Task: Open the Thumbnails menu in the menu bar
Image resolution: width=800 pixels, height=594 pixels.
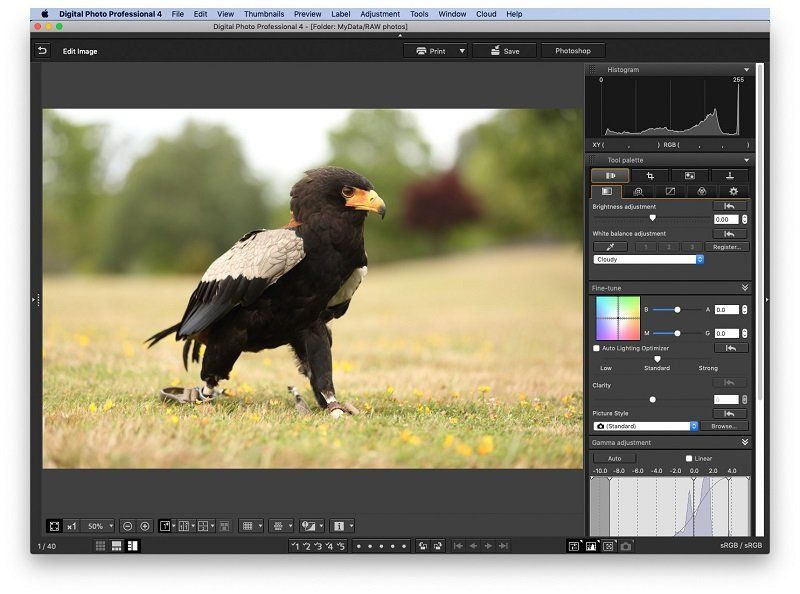Action: point(264,14)
